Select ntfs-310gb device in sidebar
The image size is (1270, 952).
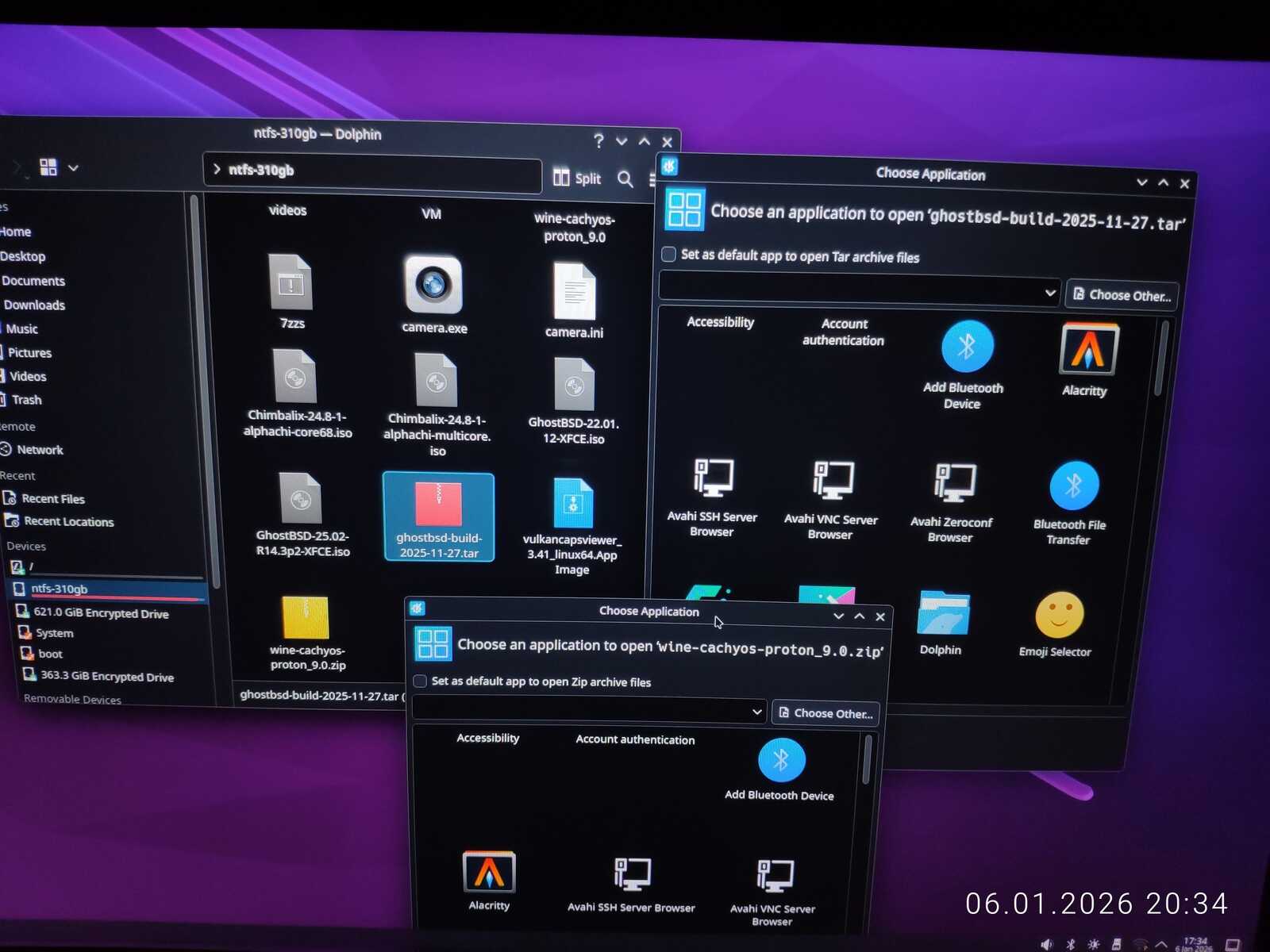(106, 589)
